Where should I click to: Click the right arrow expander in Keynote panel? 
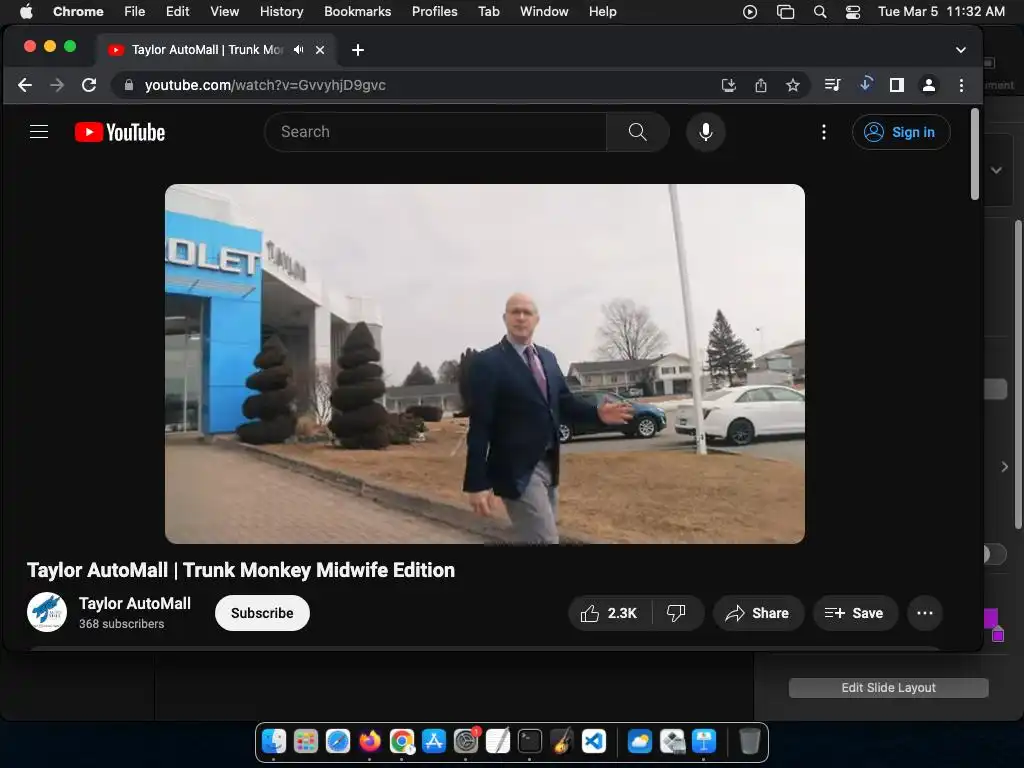tap(1004, 467)
